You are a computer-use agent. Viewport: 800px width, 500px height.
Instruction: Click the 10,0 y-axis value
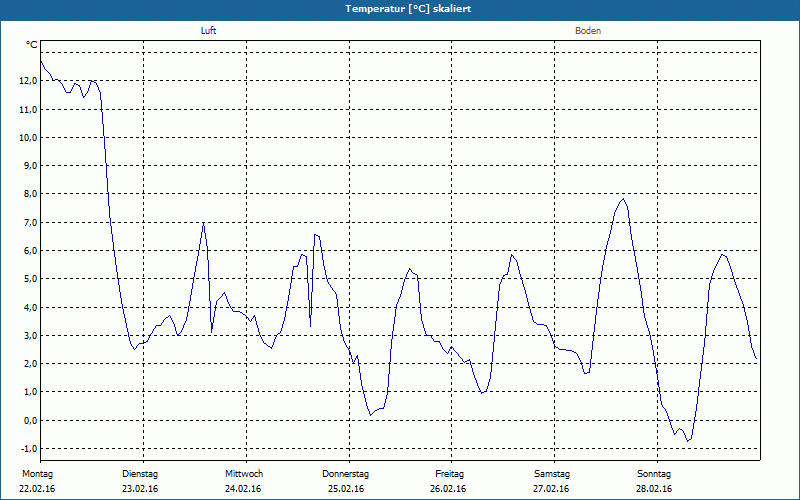tap(28, 137)
